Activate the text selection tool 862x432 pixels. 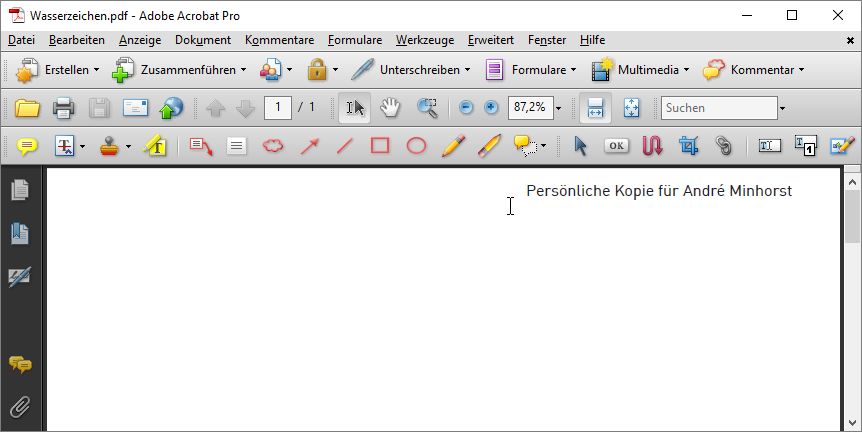coord(355,107)
